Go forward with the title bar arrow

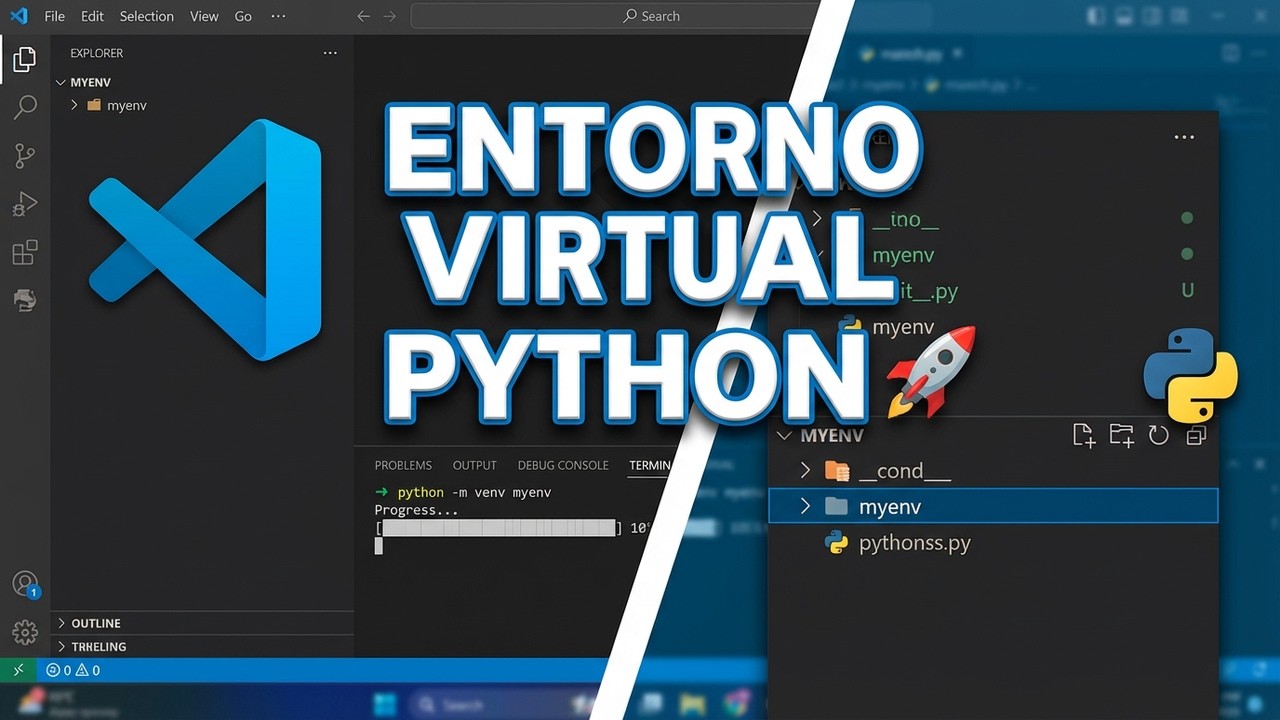tap(390, 16)
